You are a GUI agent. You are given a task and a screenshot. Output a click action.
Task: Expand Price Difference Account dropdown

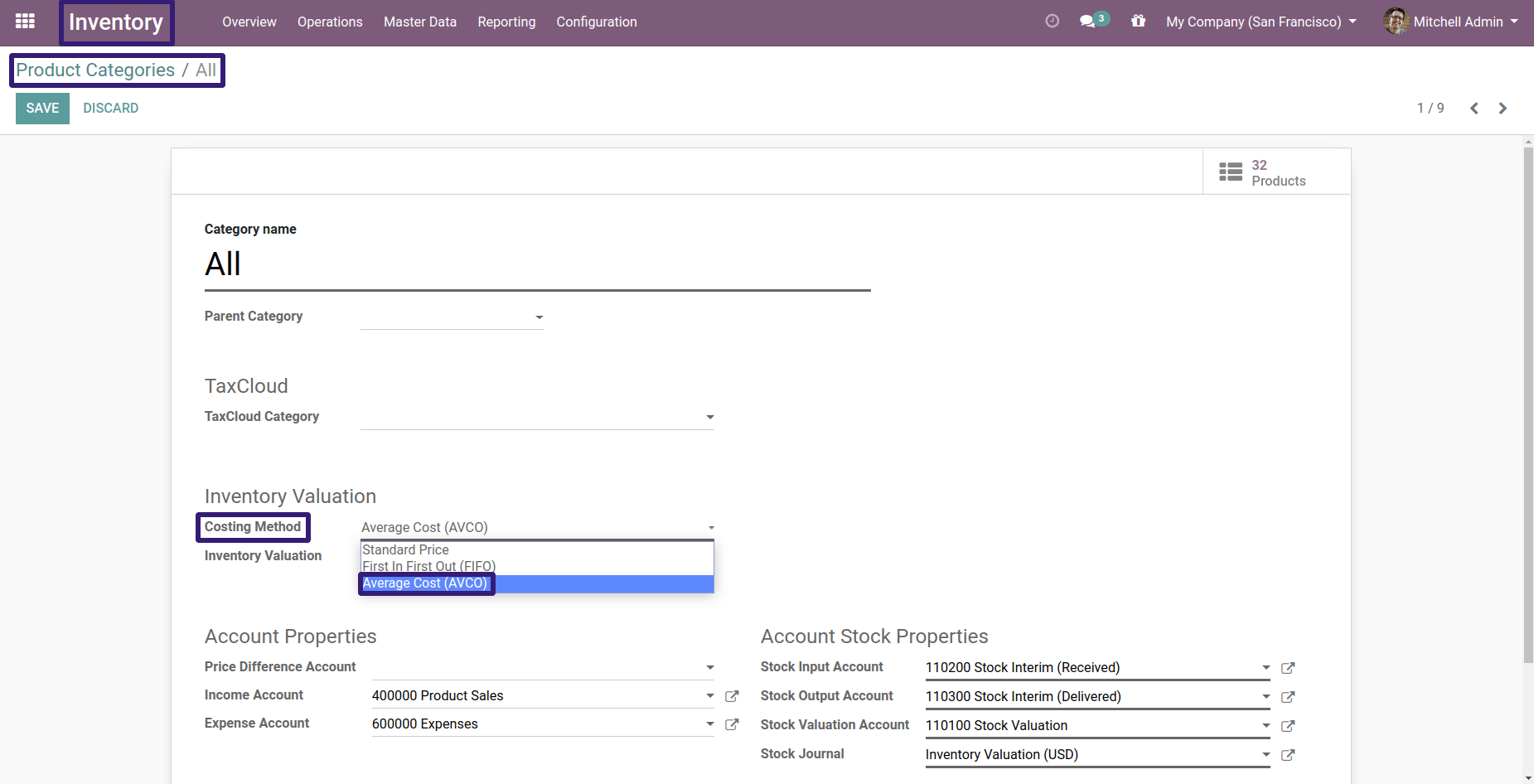(710, 667)
